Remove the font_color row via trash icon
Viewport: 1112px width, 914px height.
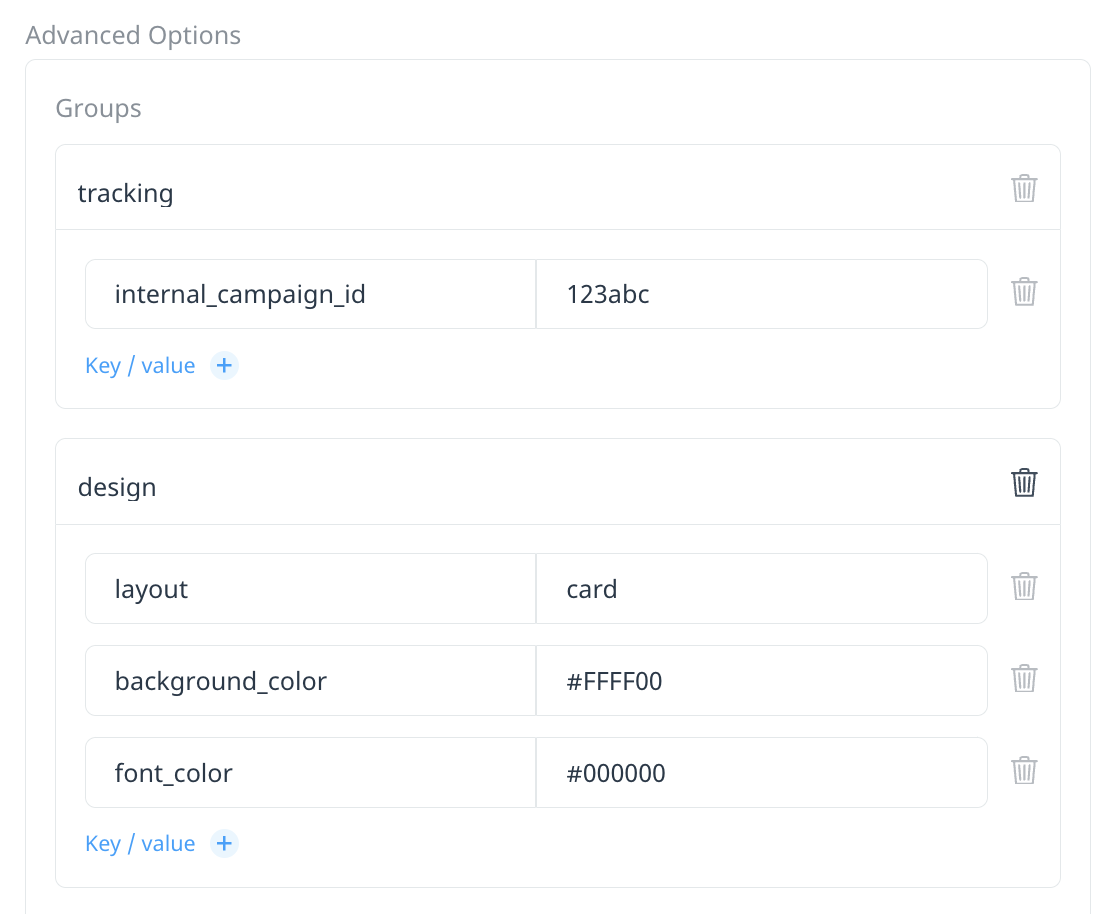pos(1024,770)
